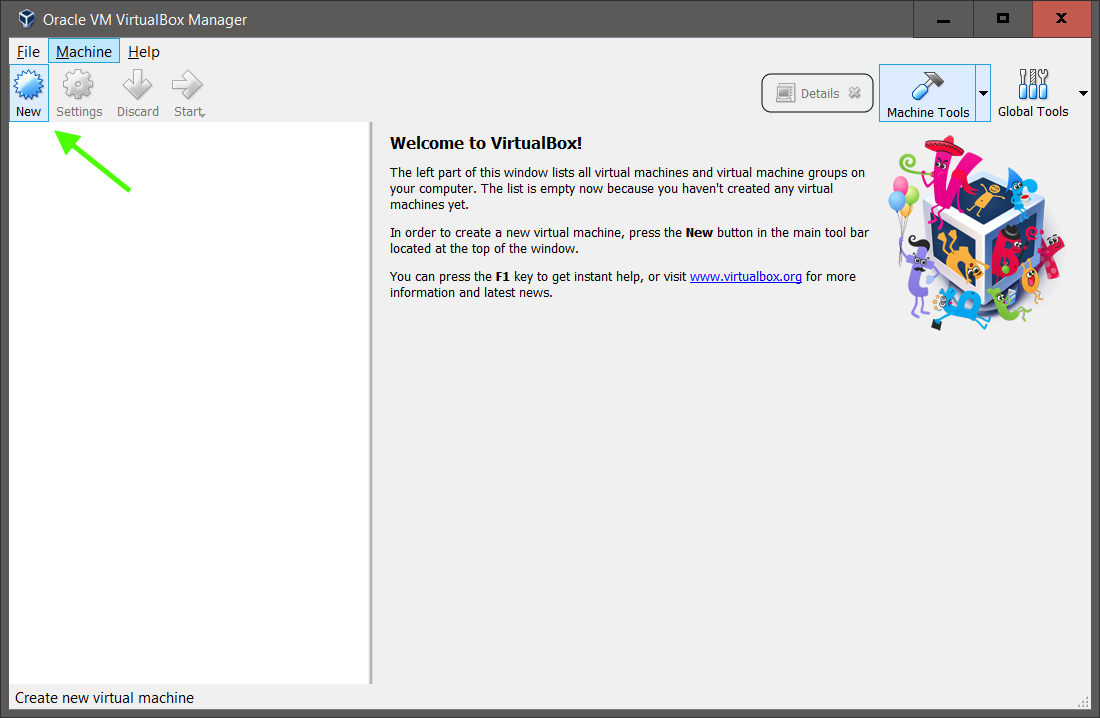The width and height of the screenshot is (1100, 718).
Task: Maximize the VirtualBox Manager window
Action: click(x=1003, y=19)
